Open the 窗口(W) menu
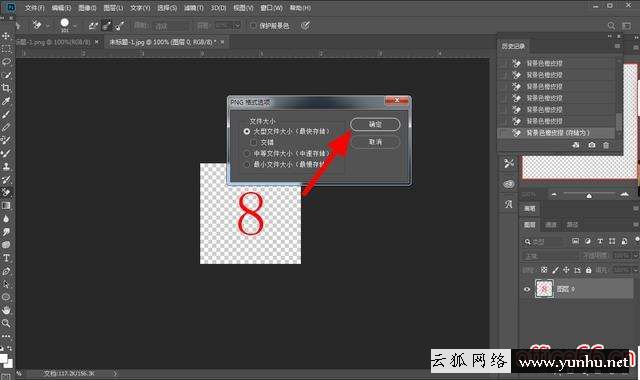Screen dimensions: 640x380 [271, 8]
